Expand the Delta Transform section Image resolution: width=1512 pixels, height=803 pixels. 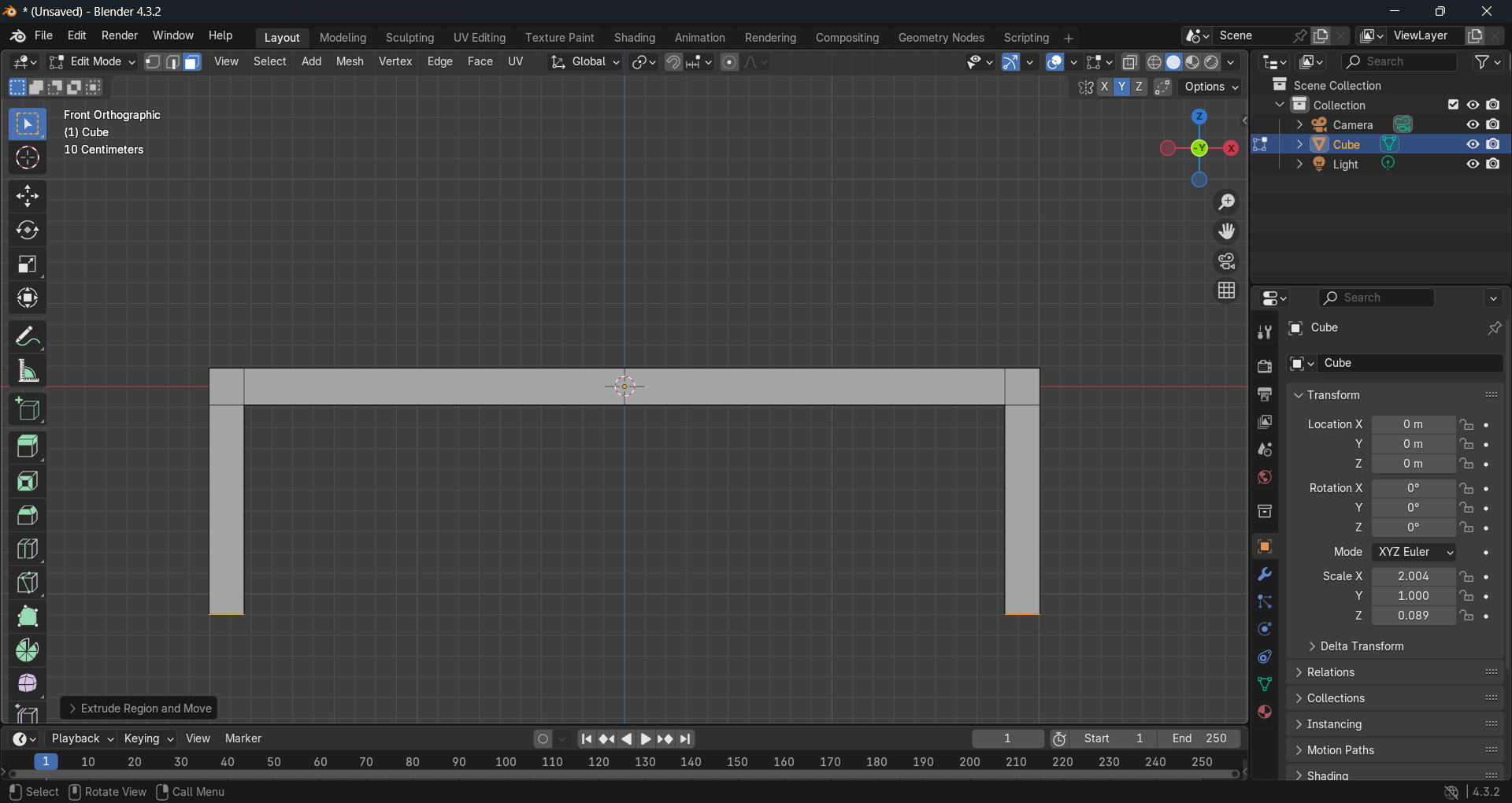click(x=1361, y=646)
